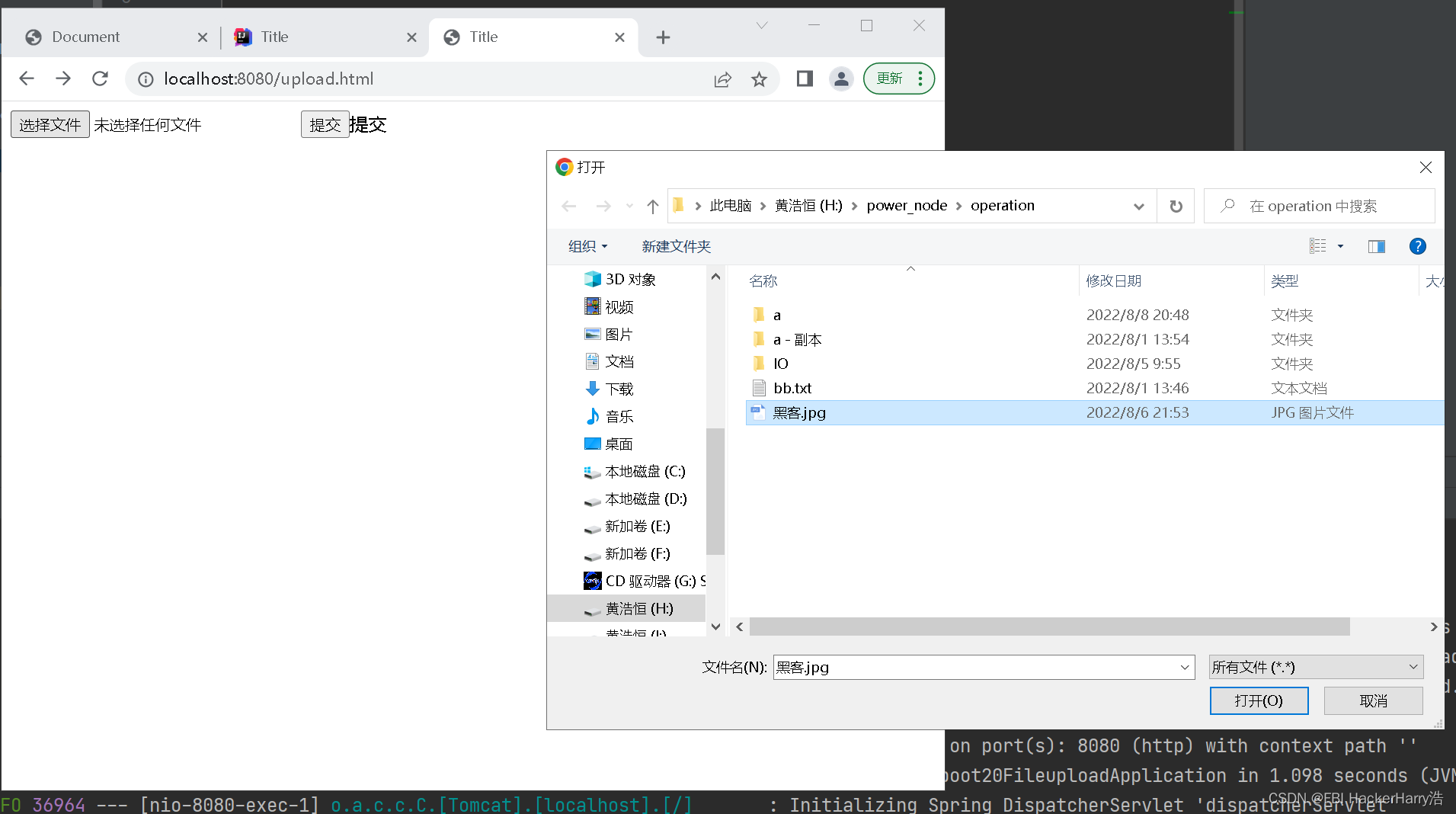
Task: Open recent locations dropdown in dialog
Action: (629, 207)
